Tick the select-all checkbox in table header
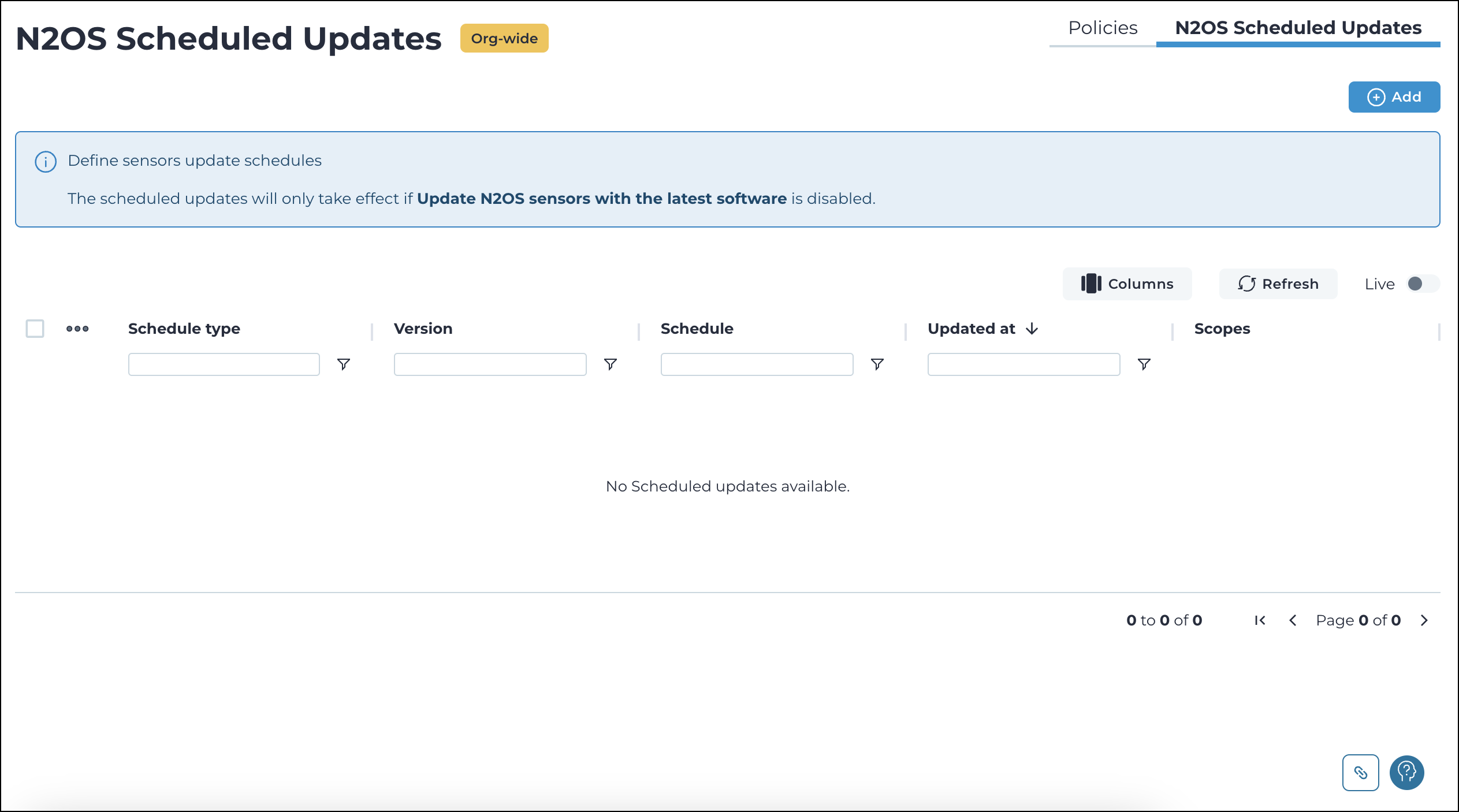 point(35,329)
